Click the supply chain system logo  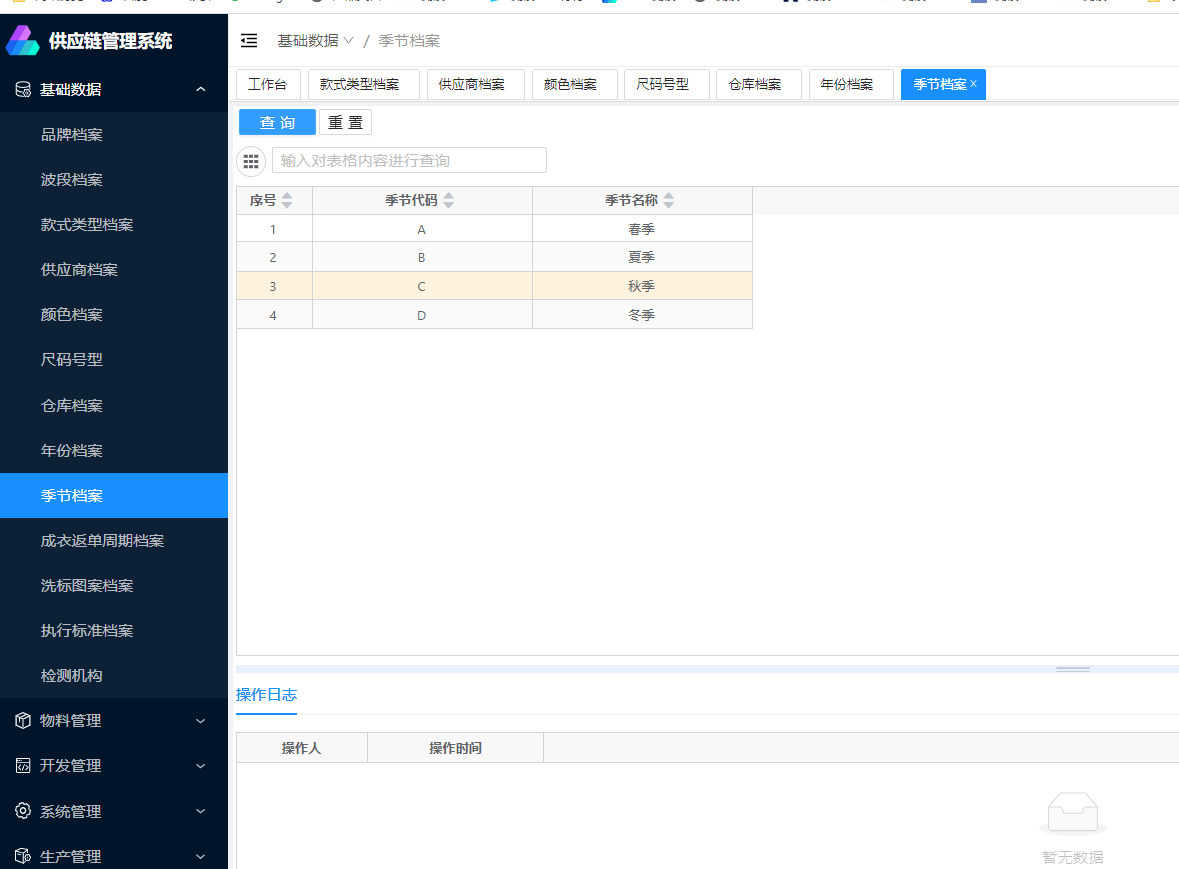point(22,41)
